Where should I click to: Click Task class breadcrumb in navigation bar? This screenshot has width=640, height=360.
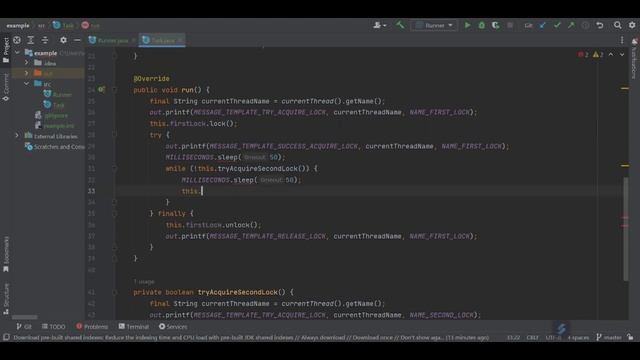[63, 25]
